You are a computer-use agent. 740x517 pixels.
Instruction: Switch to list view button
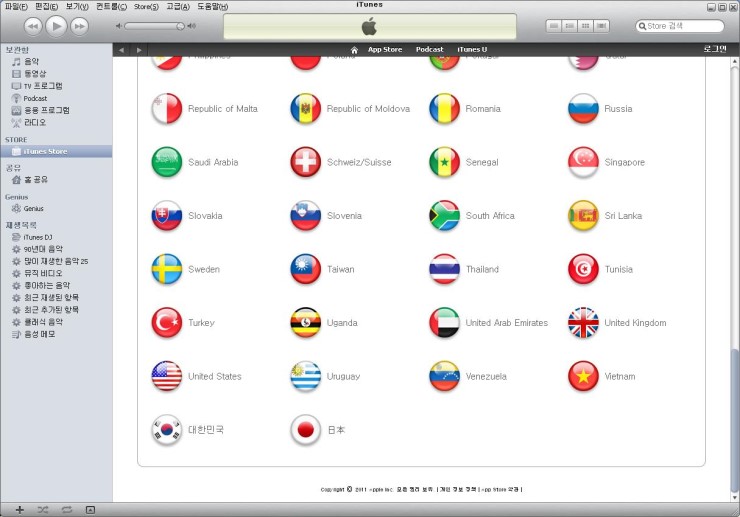[554, 26]
